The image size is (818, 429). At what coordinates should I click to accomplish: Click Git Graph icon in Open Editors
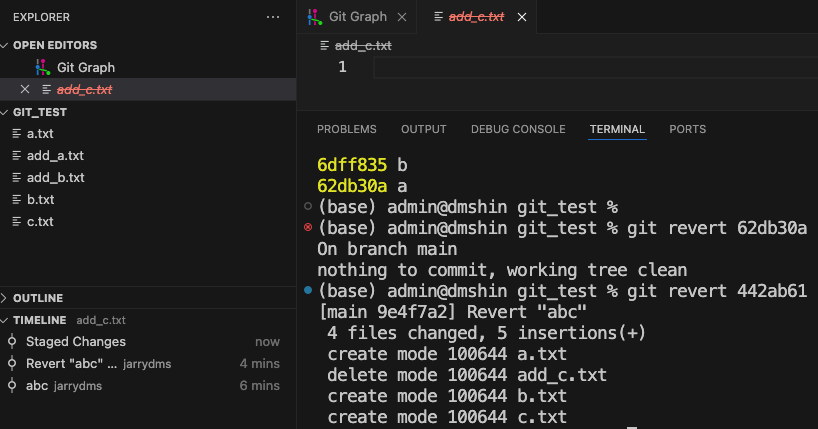(43, 67)
